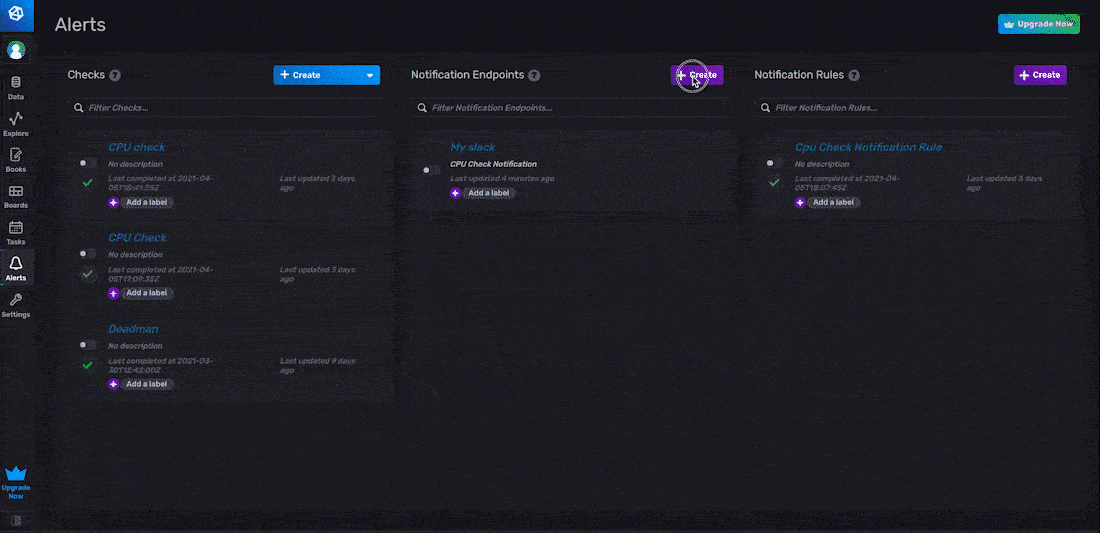Toggle the CPU check on/off switch

pos(88,163)
